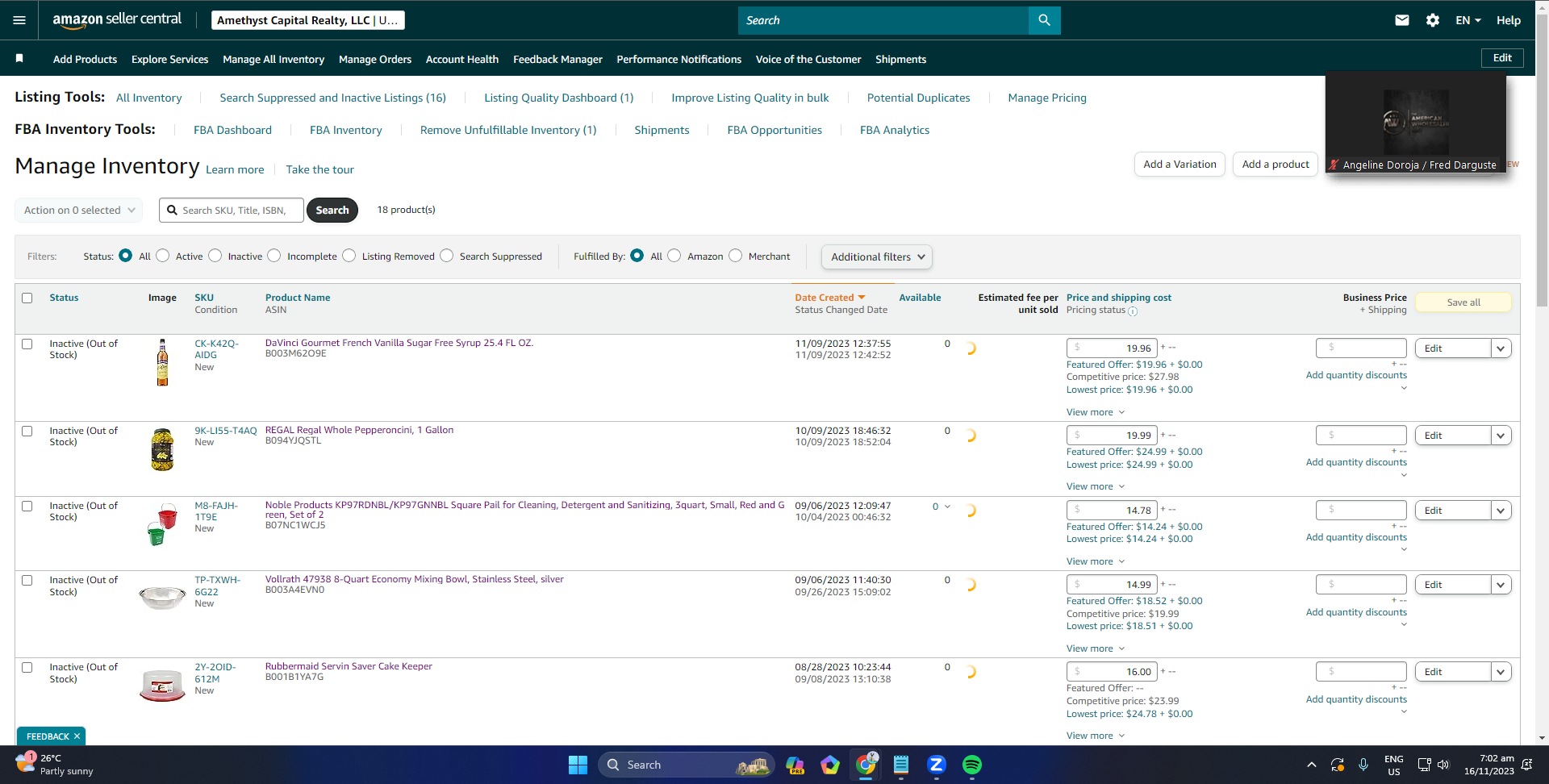This screenshot has height=784, width=1549.
Task: Open the Potential Duplicates link
Action: [x=919, y=98]
